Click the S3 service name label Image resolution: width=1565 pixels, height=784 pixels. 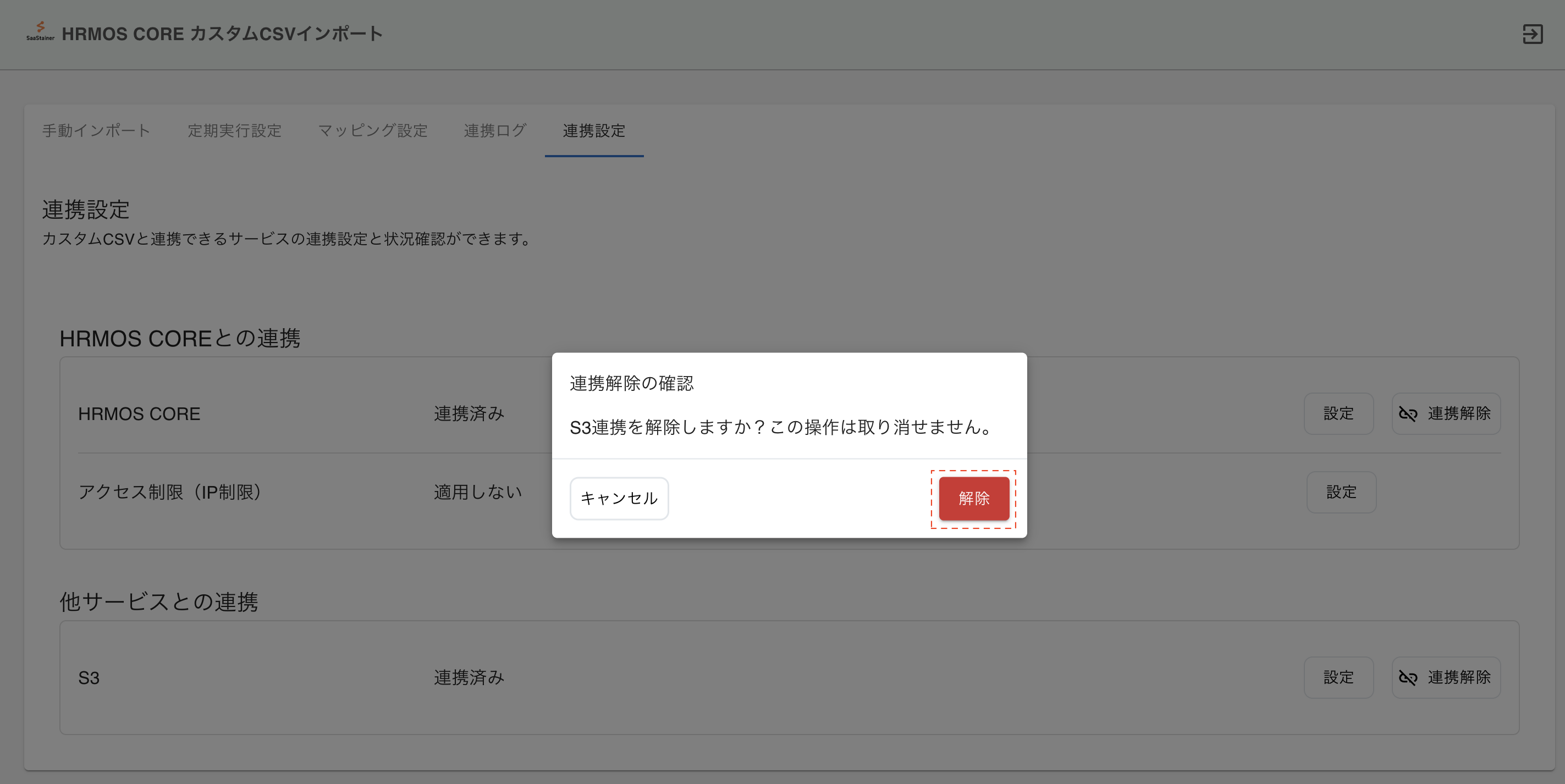pyautogui.click(x=89, y=678)
